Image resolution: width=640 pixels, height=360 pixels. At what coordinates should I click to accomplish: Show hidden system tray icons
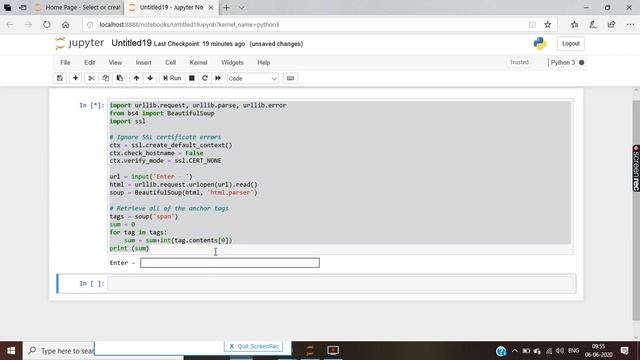[x=515, y=351]
